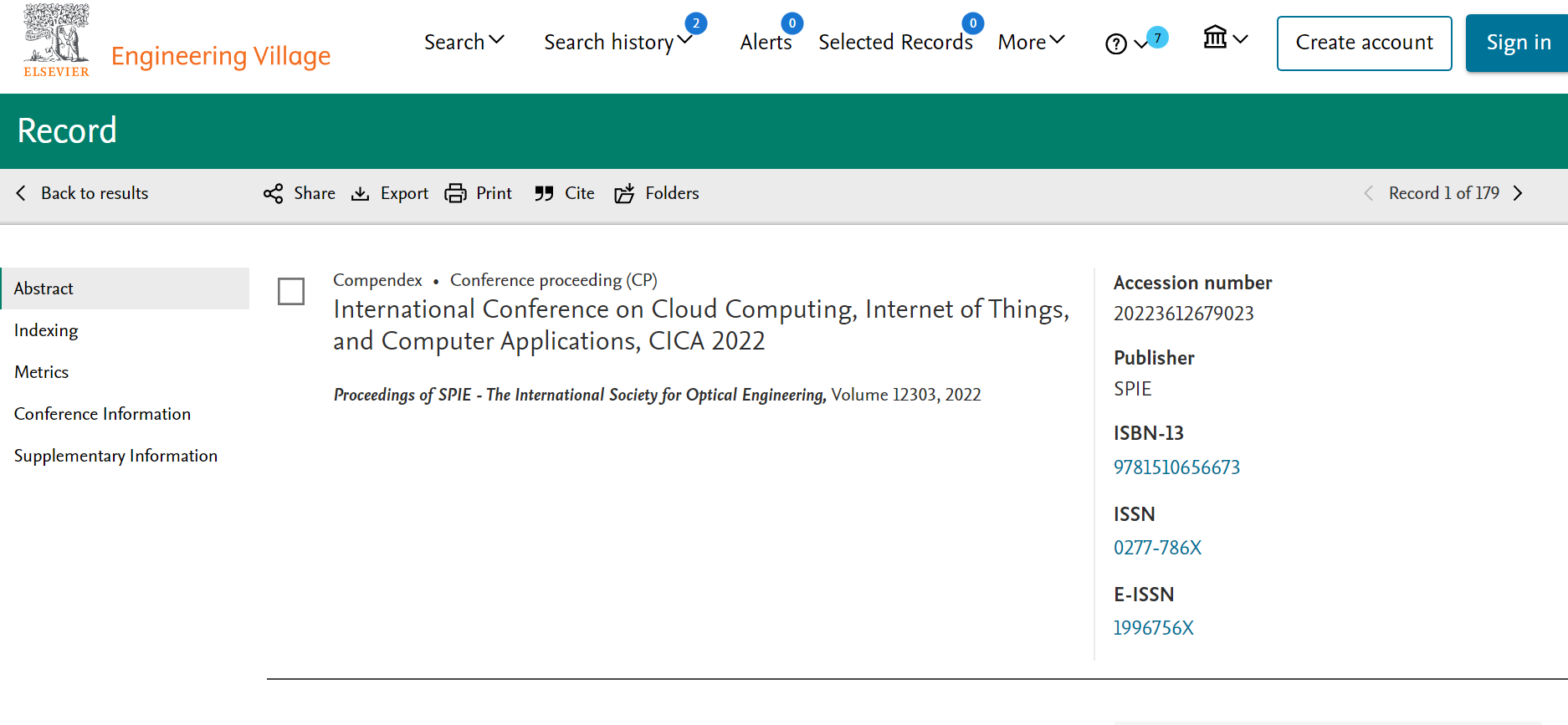Click the Sign in button
The width and height of the screenshot is (1568, 725).
pyautogui.click(x=1518, y=43)
